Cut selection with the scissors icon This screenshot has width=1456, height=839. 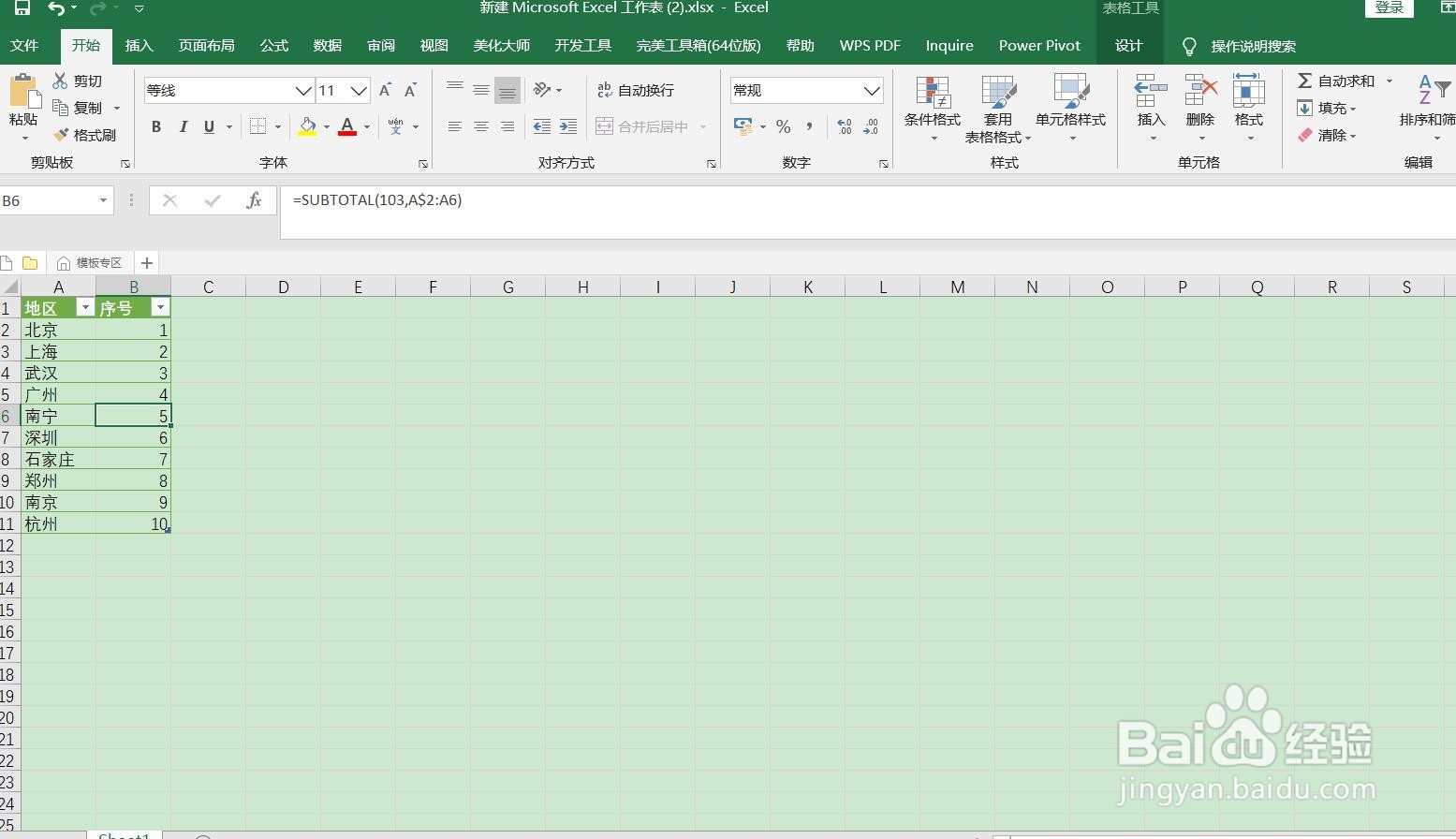(60, 81)
